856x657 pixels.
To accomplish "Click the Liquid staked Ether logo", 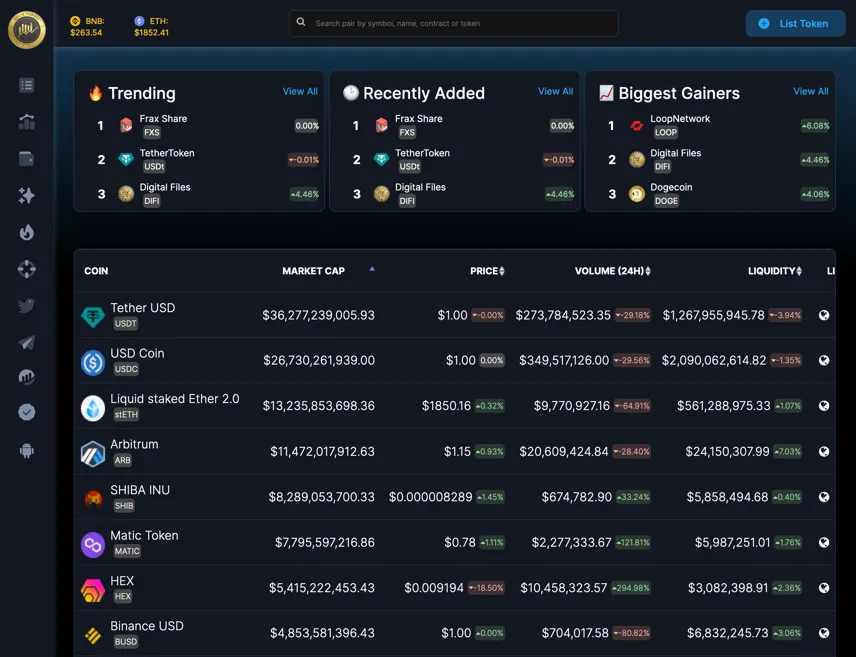I will click(93, 407).
